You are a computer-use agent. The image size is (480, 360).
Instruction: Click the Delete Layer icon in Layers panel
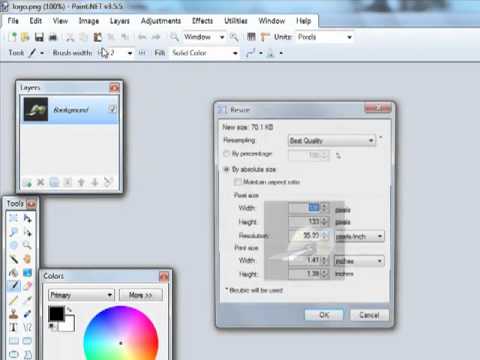click(41, 182)
